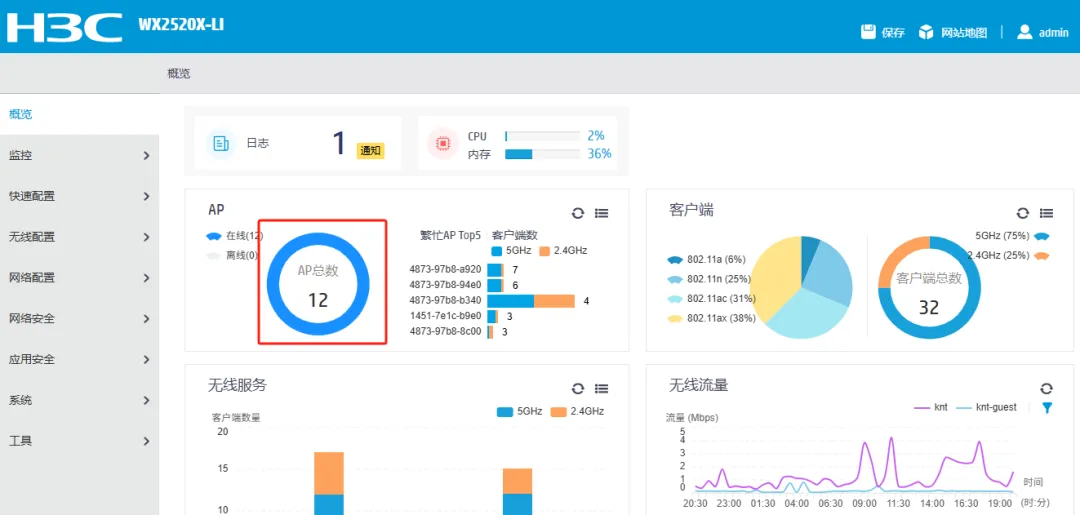Open the log document icon
The image size is (1080, 515).
(221, 143)
